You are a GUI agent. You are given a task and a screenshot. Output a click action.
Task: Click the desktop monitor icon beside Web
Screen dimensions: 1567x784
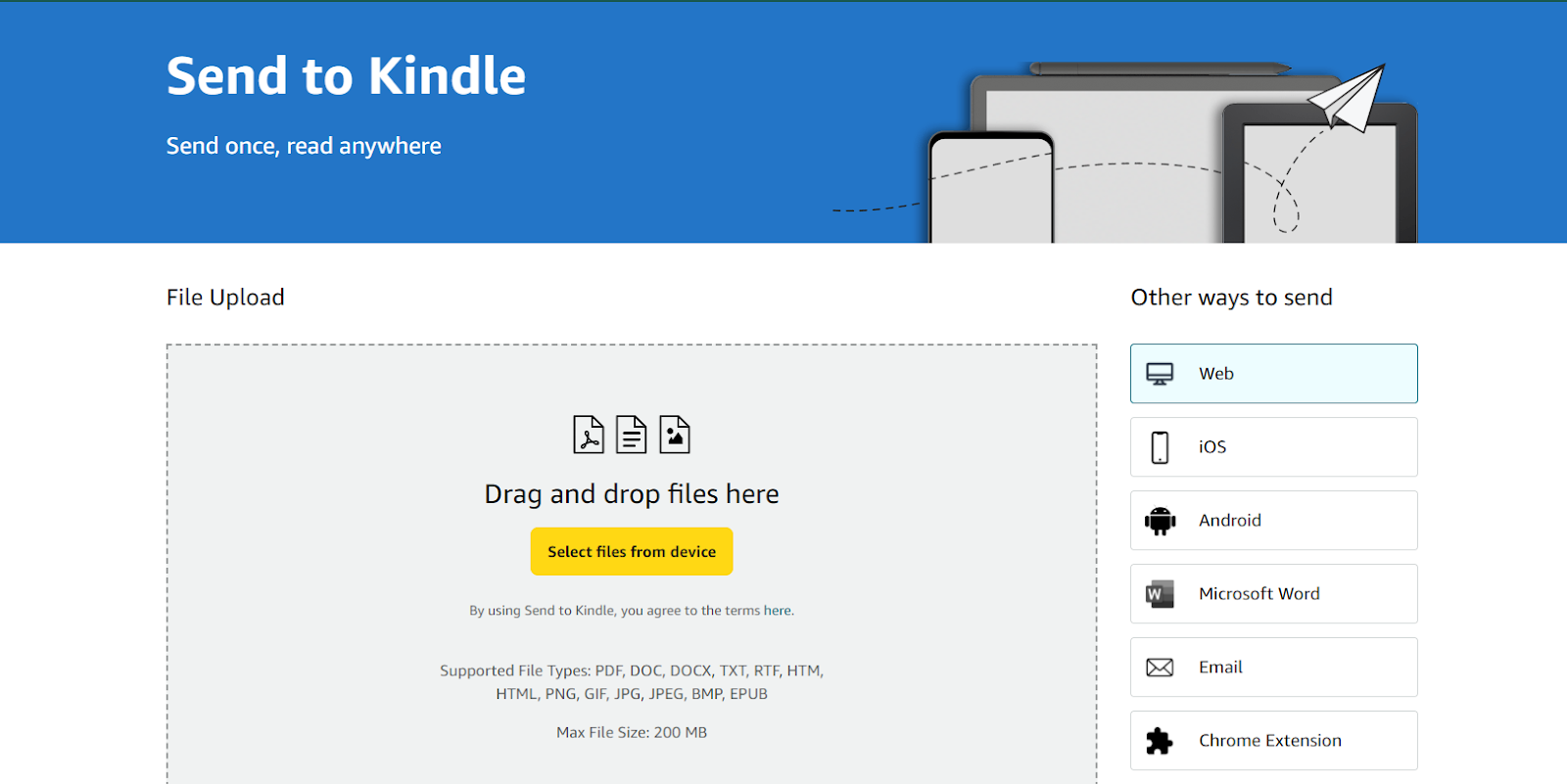pos(1160,374)
